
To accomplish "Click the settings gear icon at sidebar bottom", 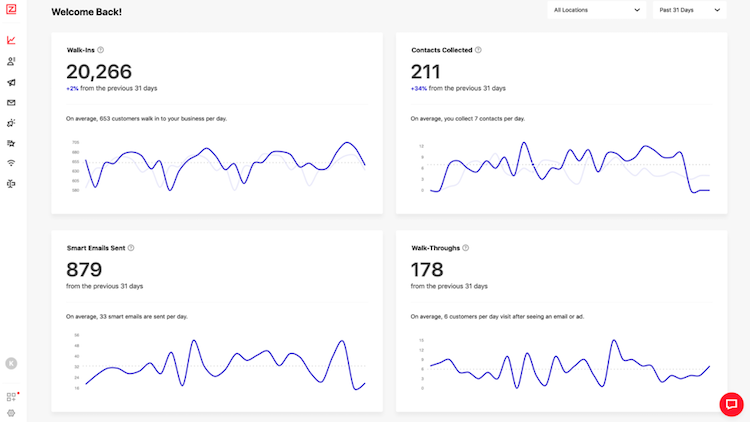I will pyautogui.click(x=11, y=412).
